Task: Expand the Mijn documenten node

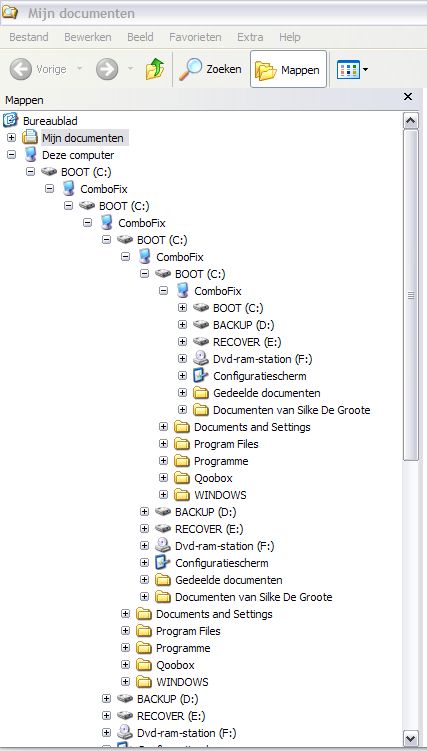Action: pos(11,138)
